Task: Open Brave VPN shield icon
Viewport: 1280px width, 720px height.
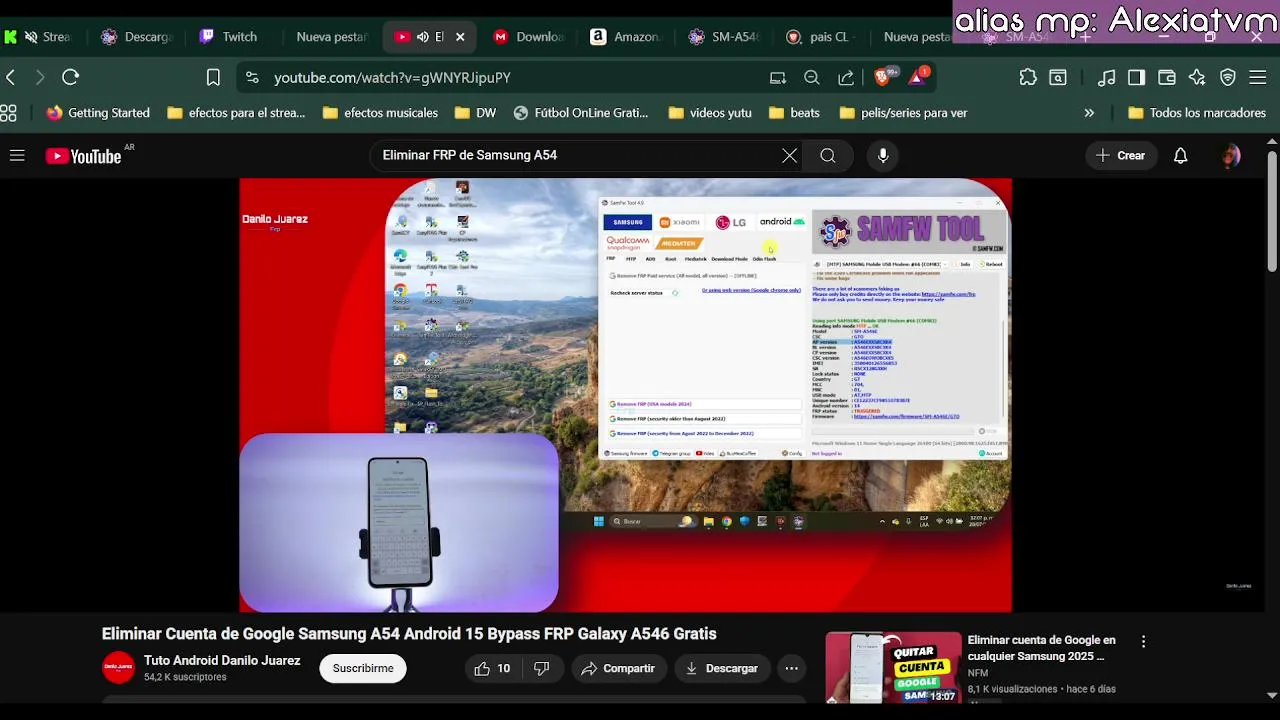Action: [x=1228, y=77]
